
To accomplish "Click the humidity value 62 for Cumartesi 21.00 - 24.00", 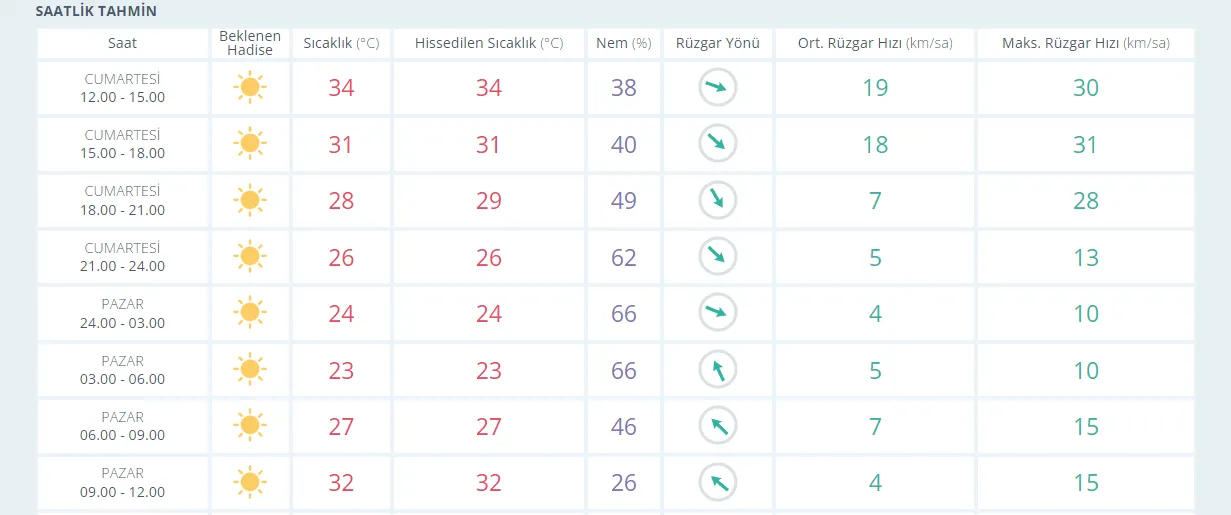I will click(x=623, y=258).
